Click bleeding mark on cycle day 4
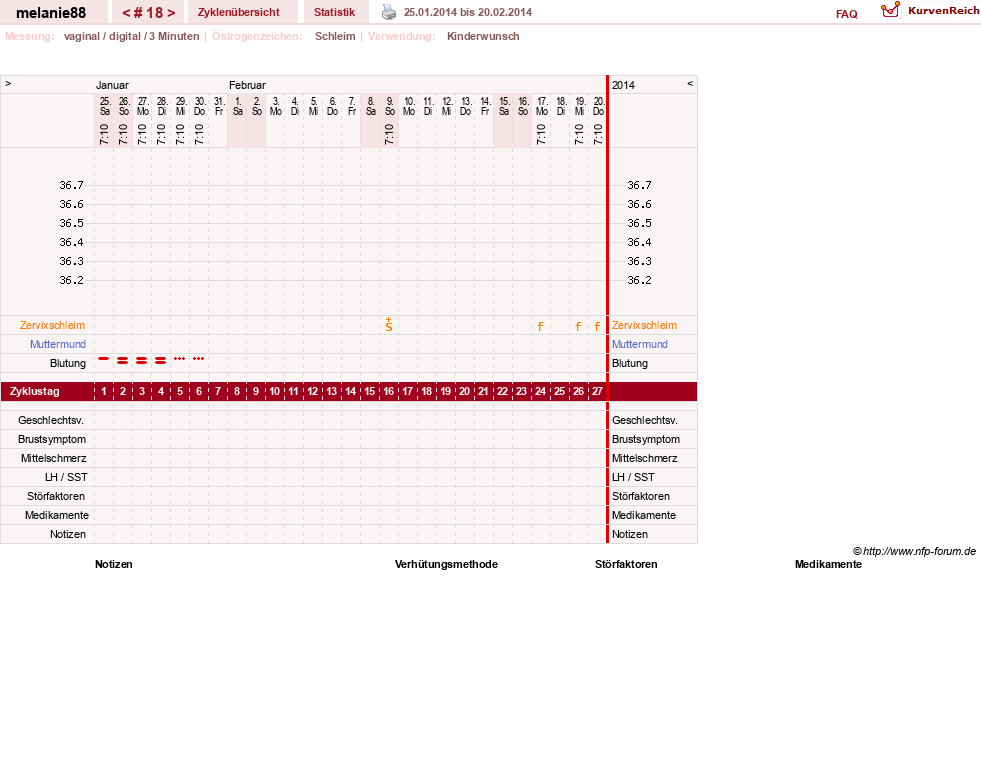 coord(161,360)
